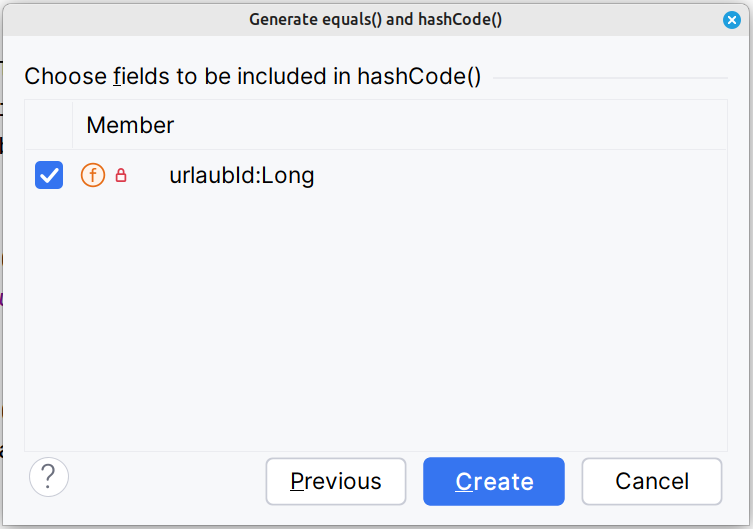Click the 'Generate equals() and hashCode()' title text
The width and height of the screenshot is (753, 529).
[375, 19]
